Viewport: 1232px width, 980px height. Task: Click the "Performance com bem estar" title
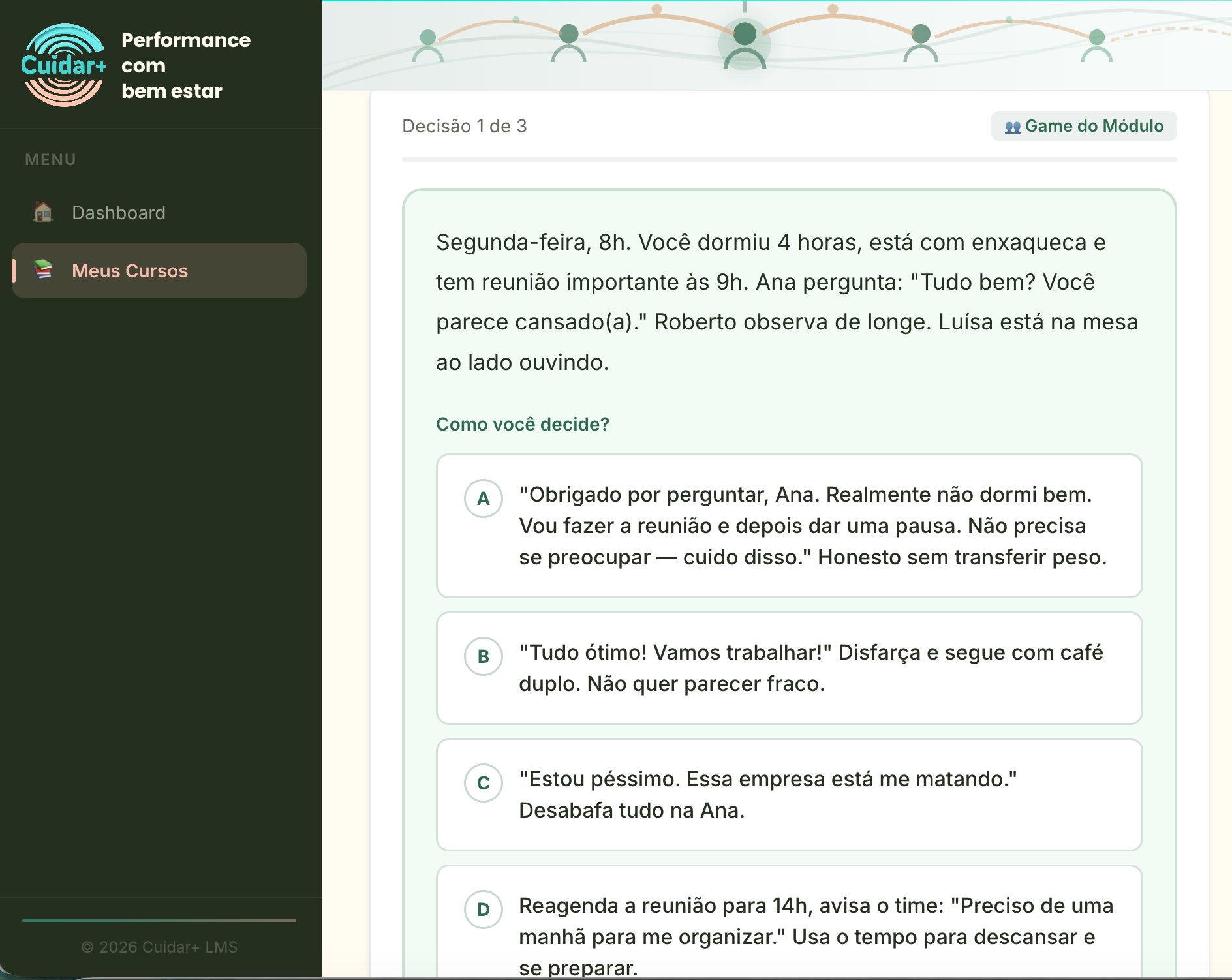[186, 65]
